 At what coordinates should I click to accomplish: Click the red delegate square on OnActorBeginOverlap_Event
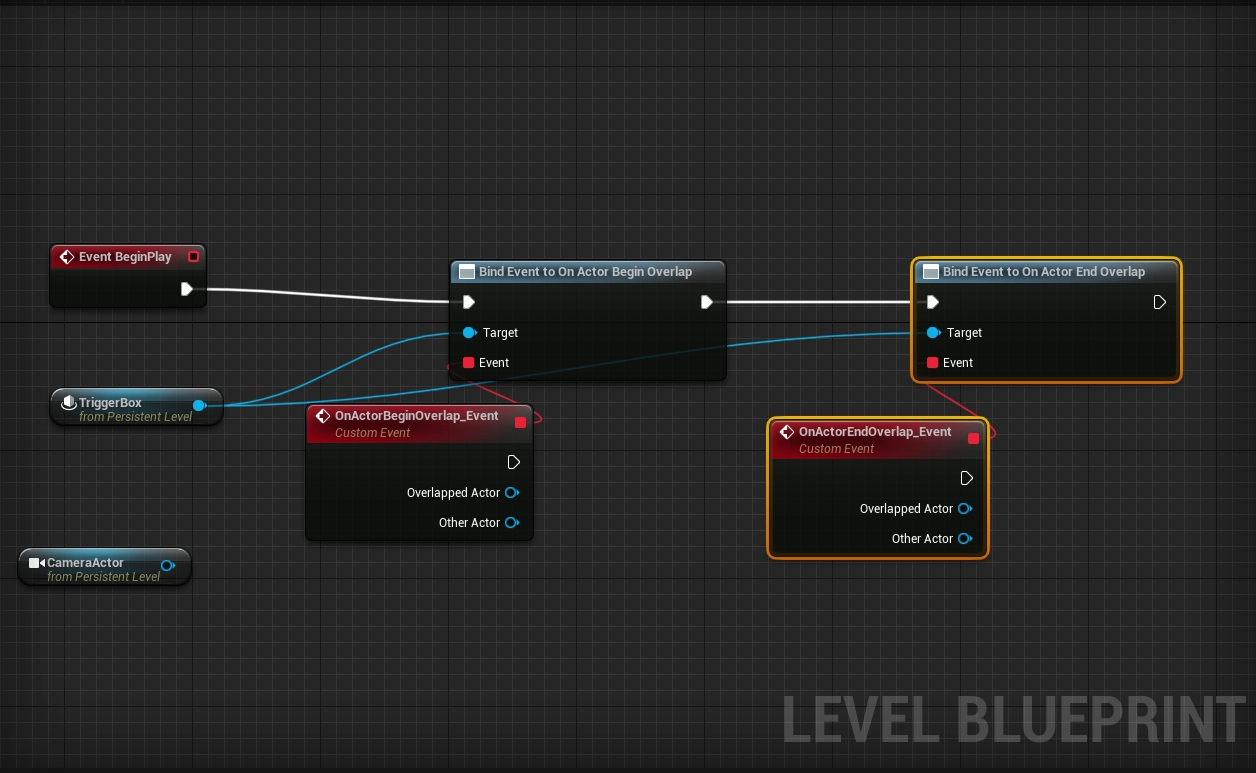[x=520, y=422]
